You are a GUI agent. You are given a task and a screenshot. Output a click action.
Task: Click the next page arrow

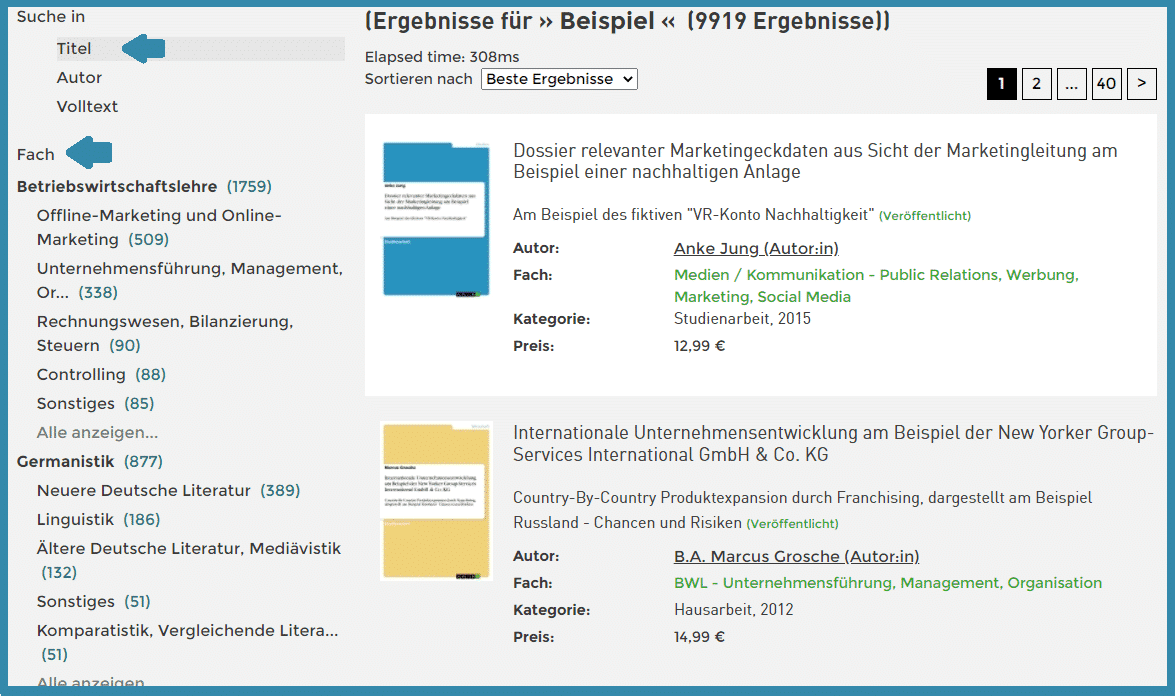(1141, 84)
